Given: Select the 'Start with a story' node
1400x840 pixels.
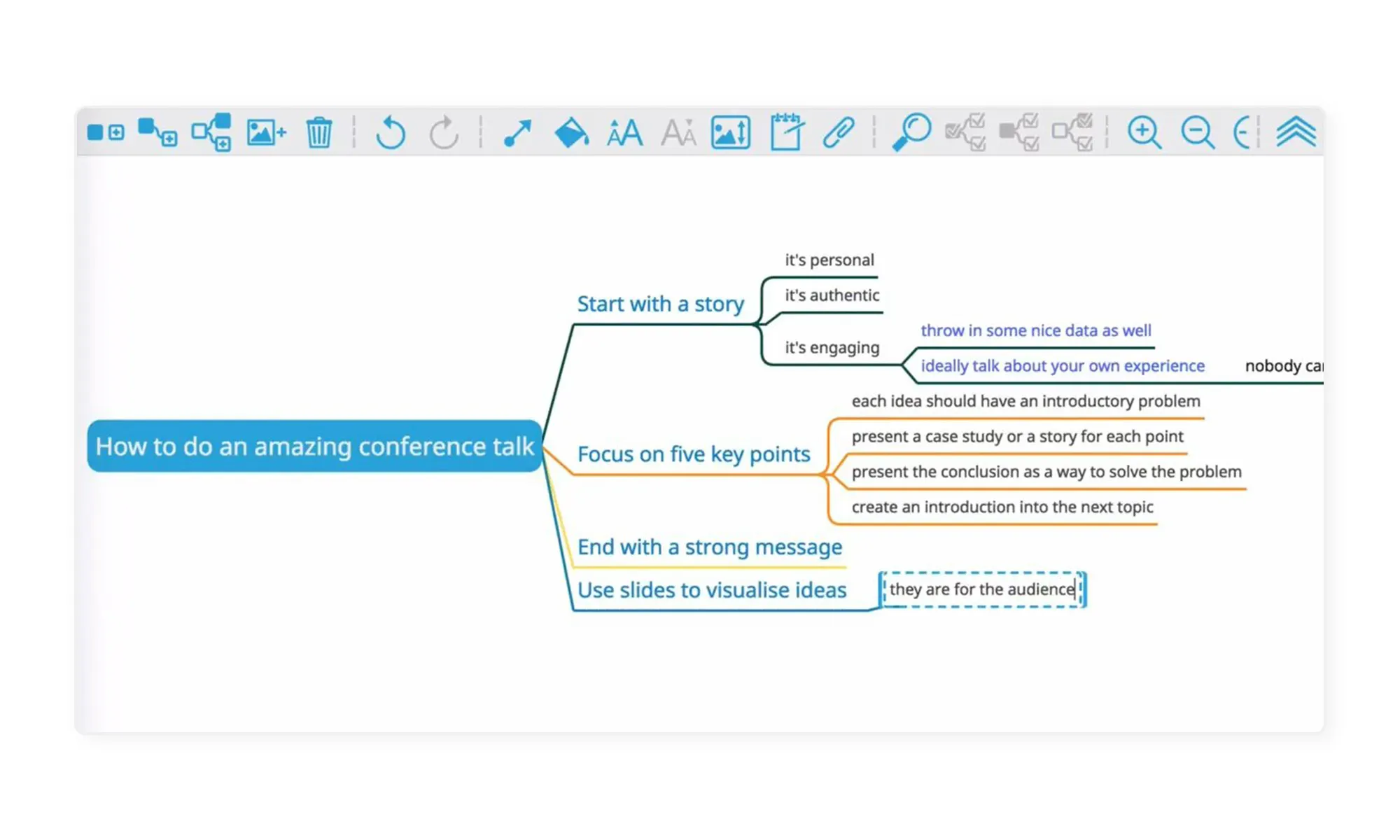Looking at the screenshot, I should coord(660,304).
